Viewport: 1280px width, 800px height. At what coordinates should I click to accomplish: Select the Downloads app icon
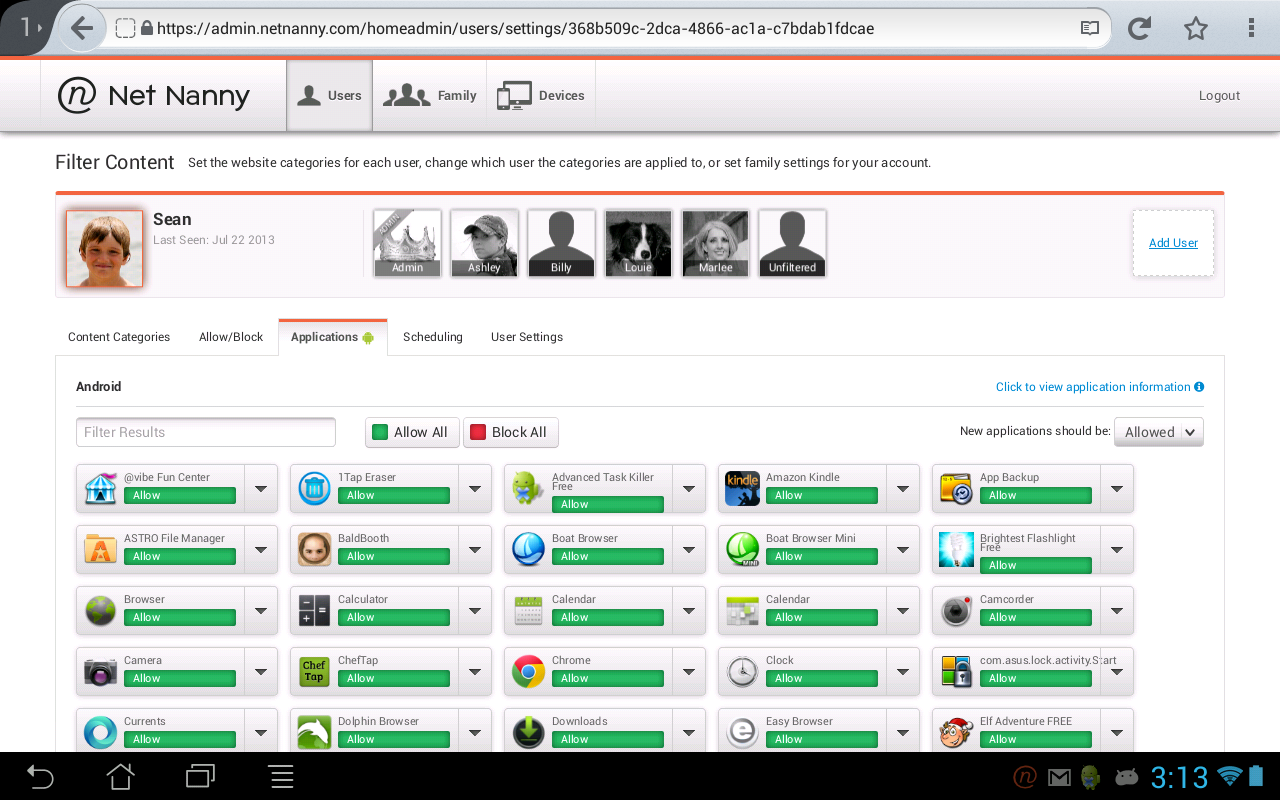pyautogui.click(x=528, y=732)
